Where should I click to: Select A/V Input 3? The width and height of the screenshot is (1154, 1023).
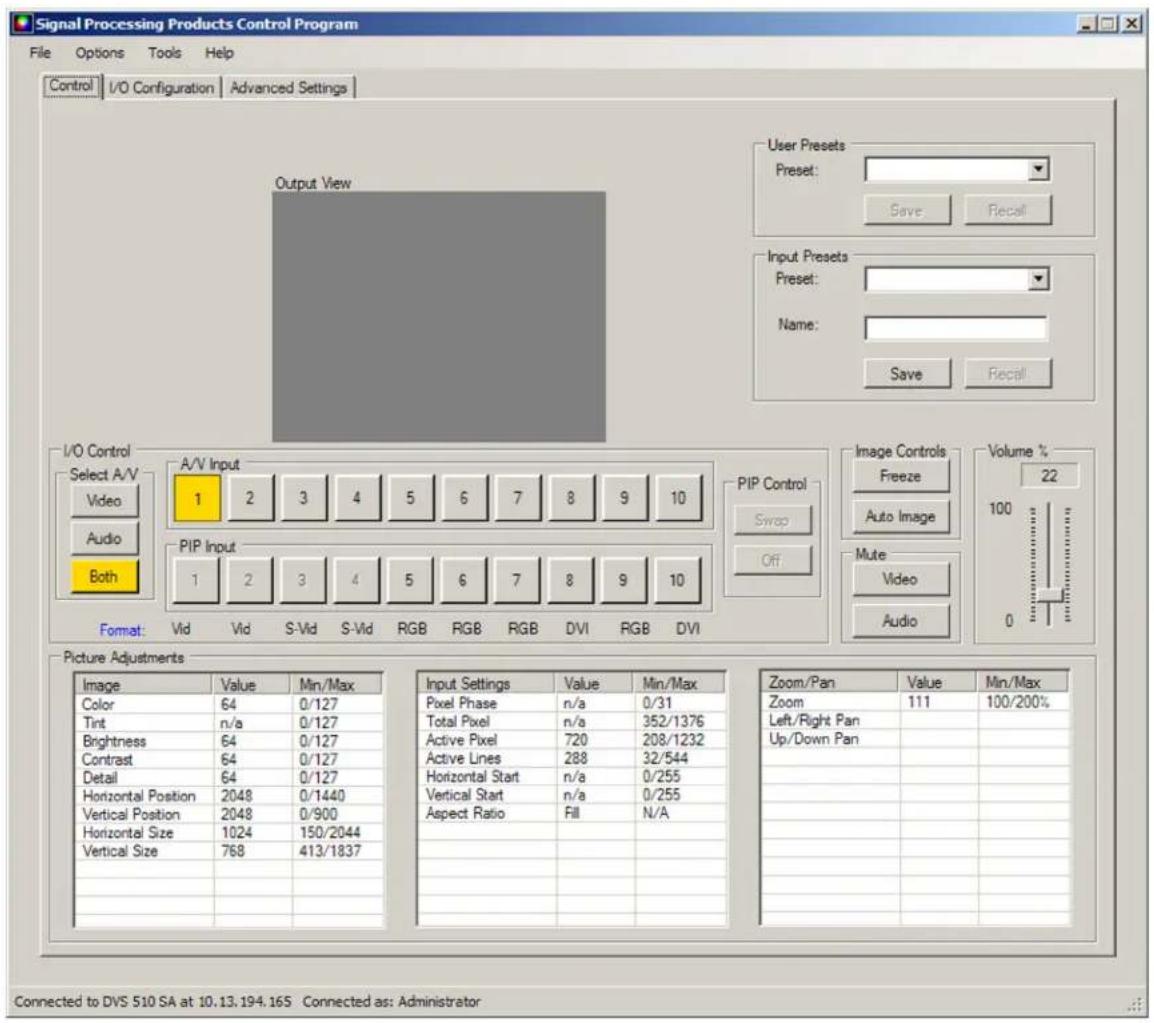tap(303, 498)
